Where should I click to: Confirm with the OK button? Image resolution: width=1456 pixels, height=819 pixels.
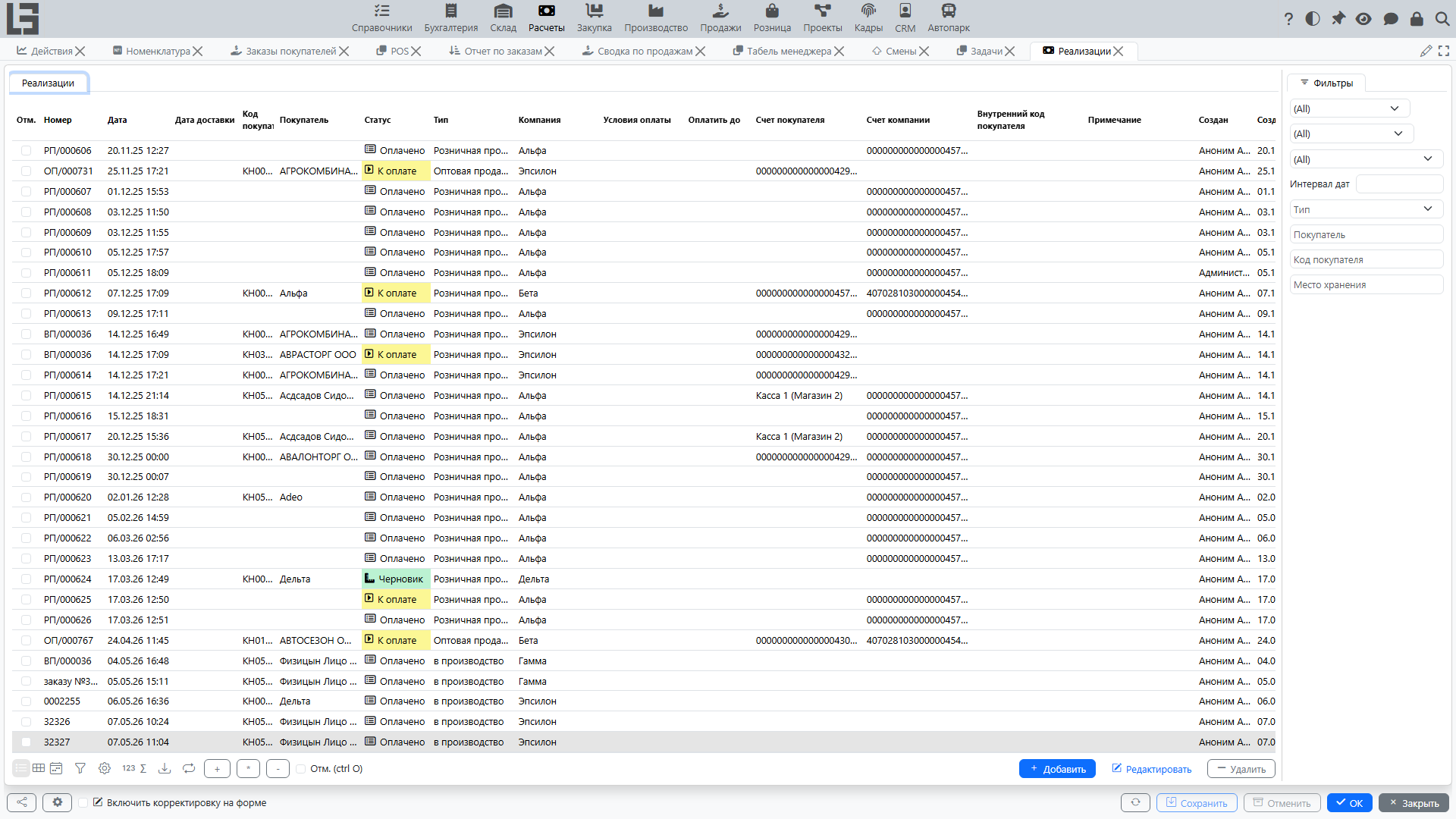click(1350, 803)
